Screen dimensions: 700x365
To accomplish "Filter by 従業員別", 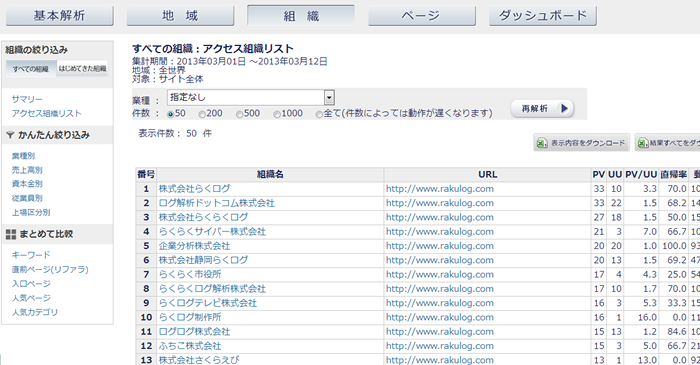I will (27, 198).
